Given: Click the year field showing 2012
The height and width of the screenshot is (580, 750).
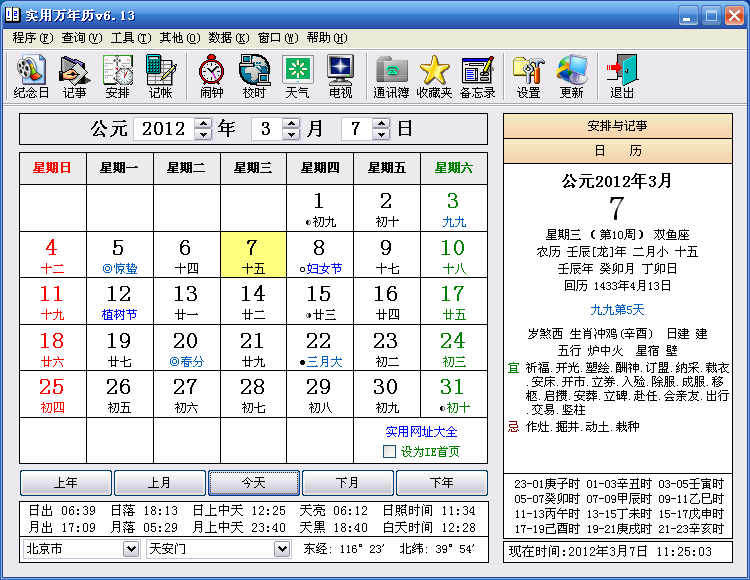Looking at the screenshot, I should 164,129.
